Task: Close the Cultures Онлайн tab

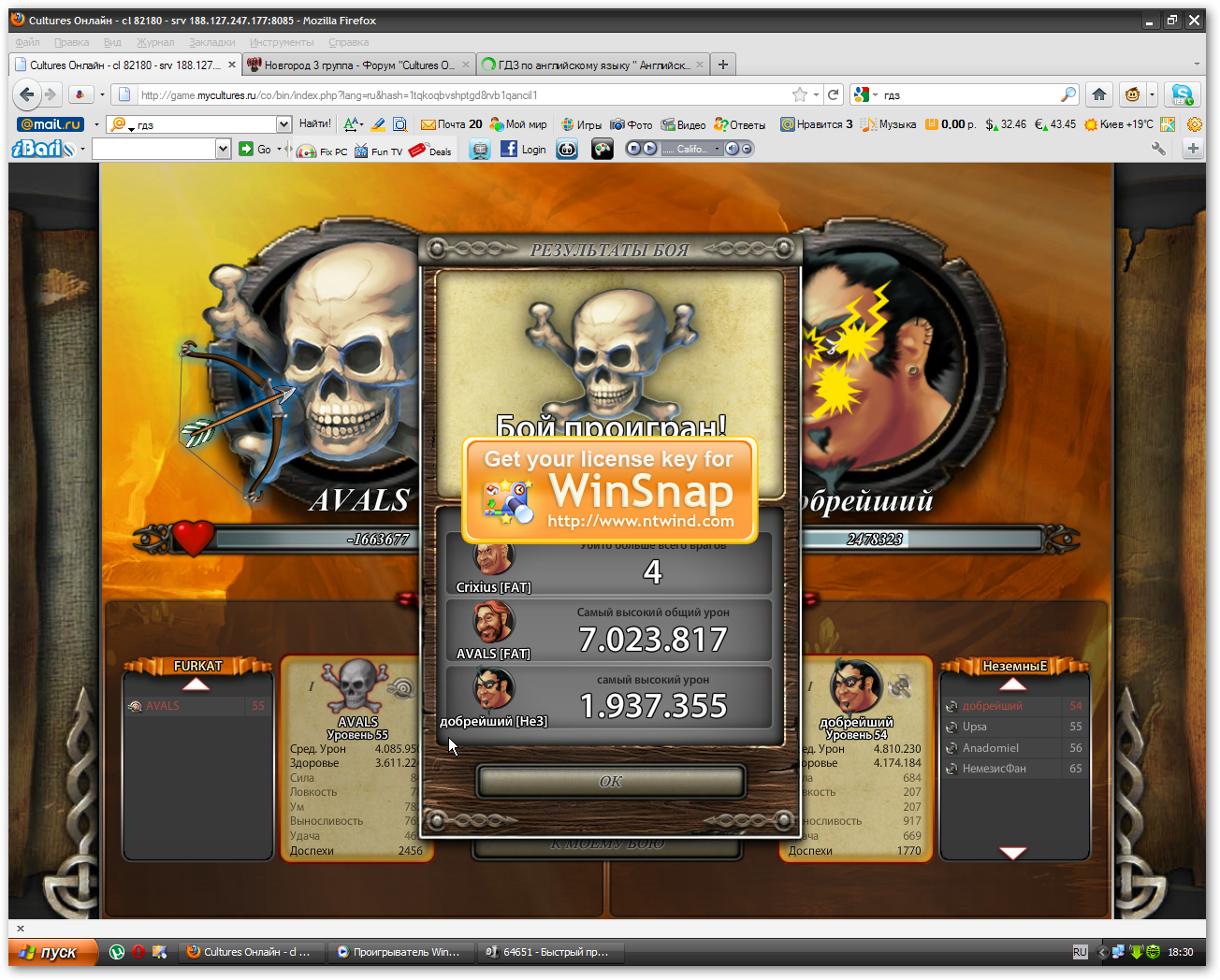Action: [x=232, y=65]
